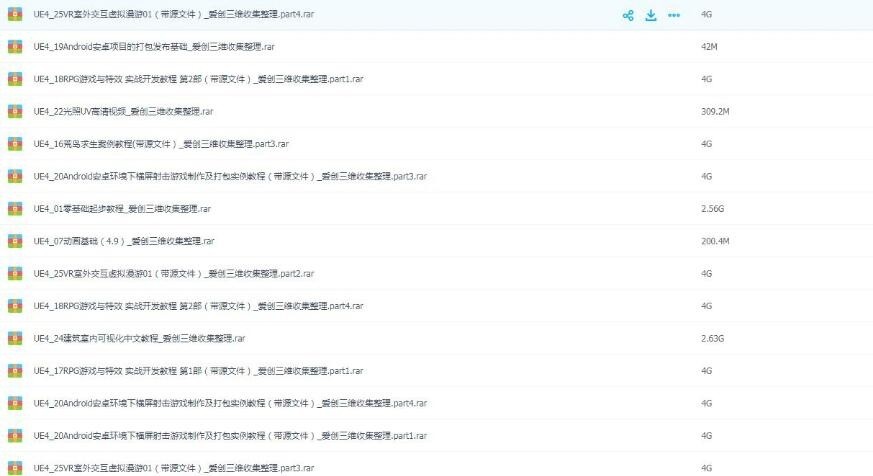Click the archive icon of UE4_18RPG part4.rar
This screenshot has height=476, width=873.
15,306
